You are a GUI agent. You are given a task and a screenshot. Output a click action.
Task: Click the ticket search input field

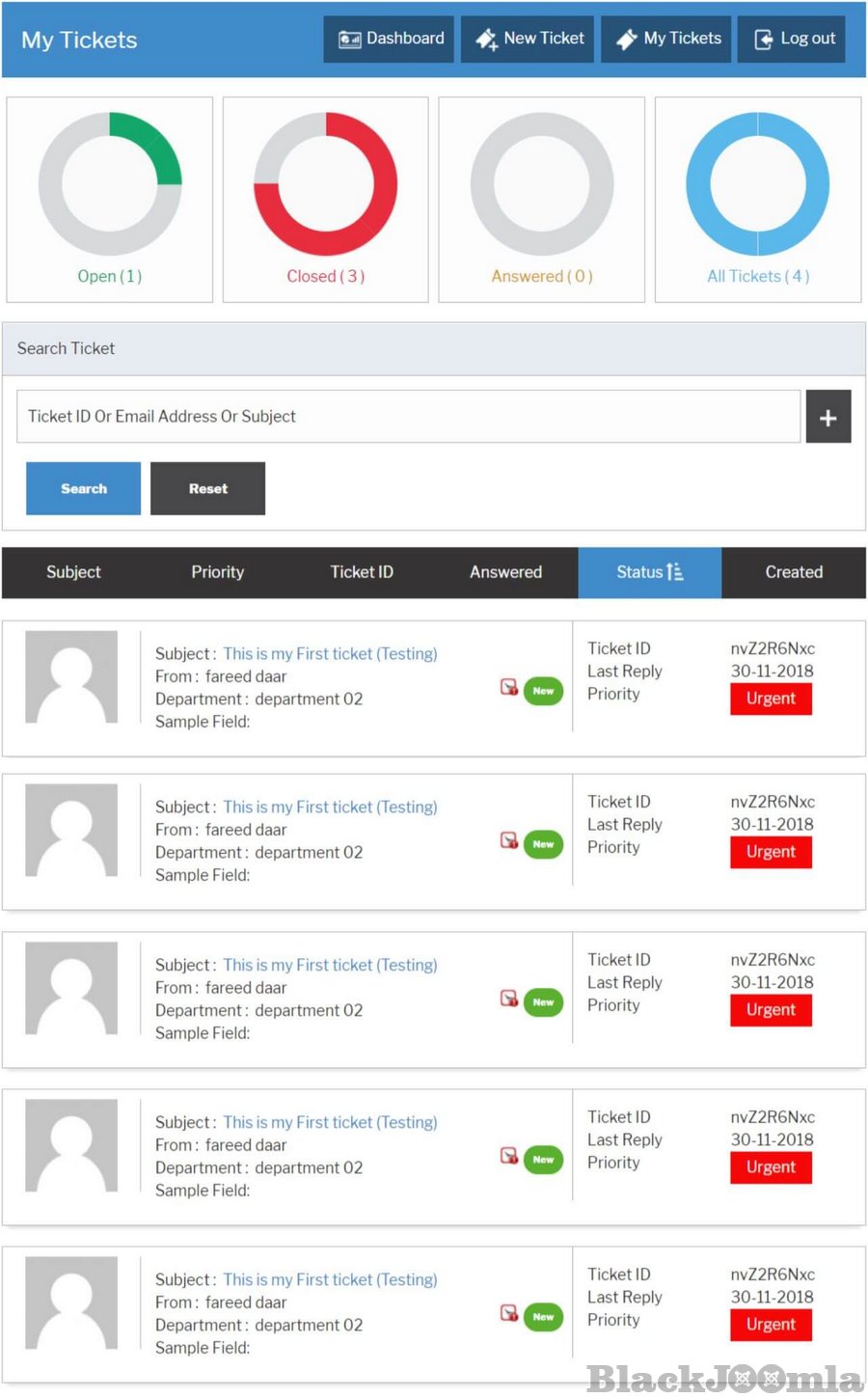point(408,417)
